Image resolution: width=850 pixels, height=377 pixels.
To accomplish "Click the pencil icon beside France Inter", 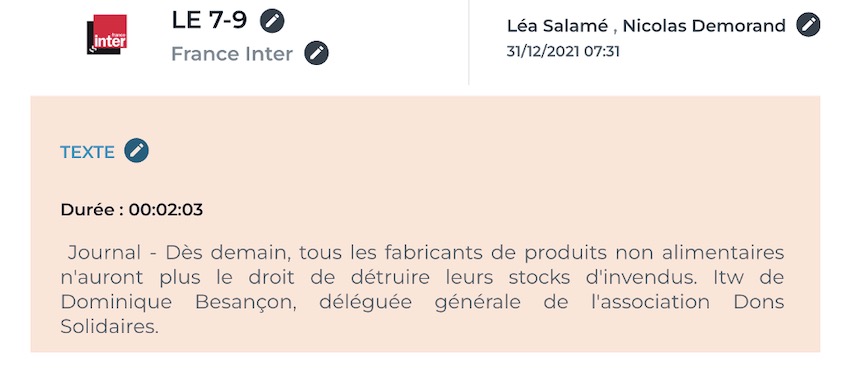I will [317, 53].
